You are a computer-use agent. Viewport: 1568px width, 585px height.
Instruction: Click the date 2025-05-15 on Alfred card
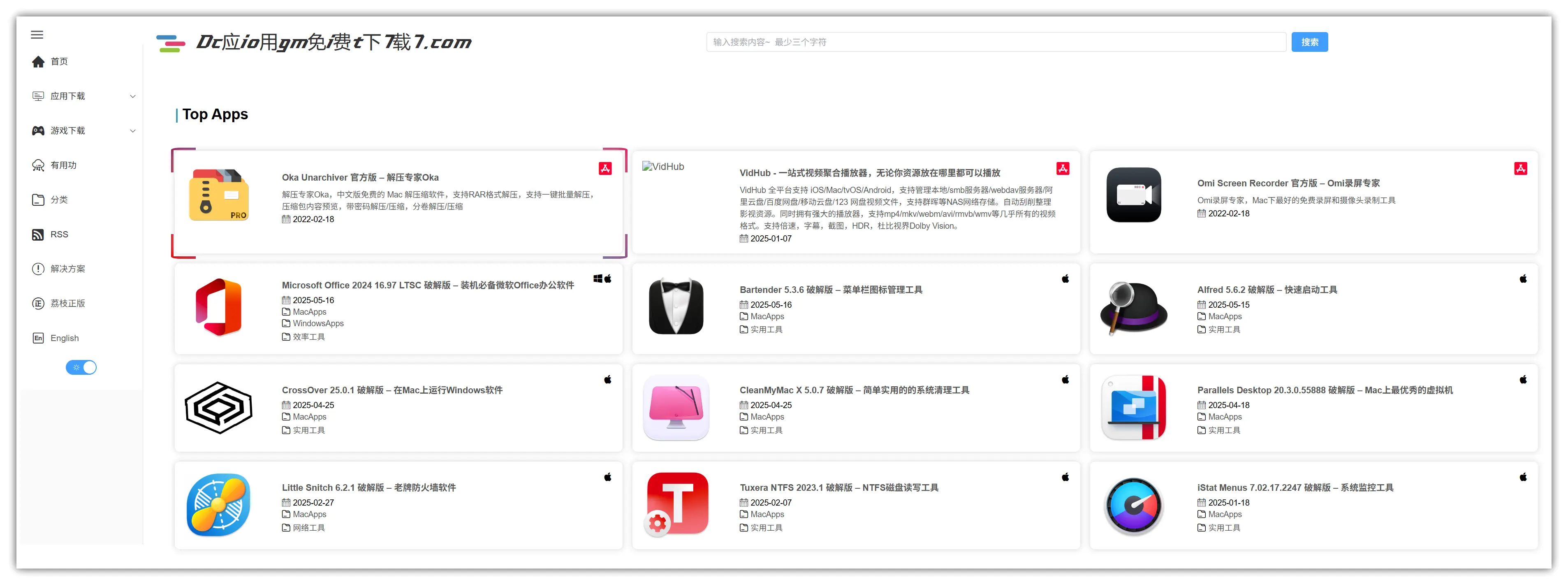1228,305
